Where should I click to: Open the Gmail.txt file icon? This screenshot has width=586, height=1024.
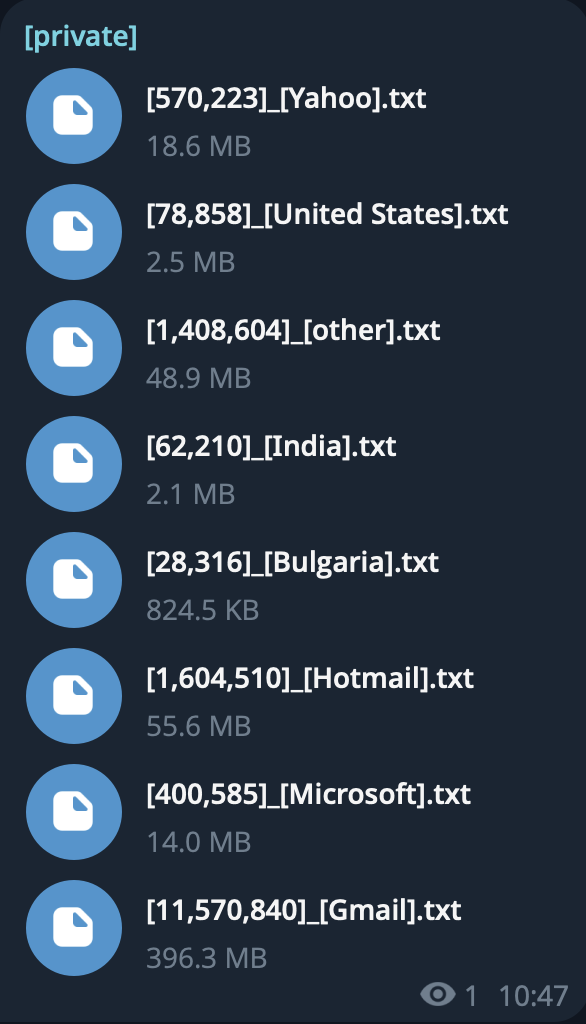(x=74, y=928)
